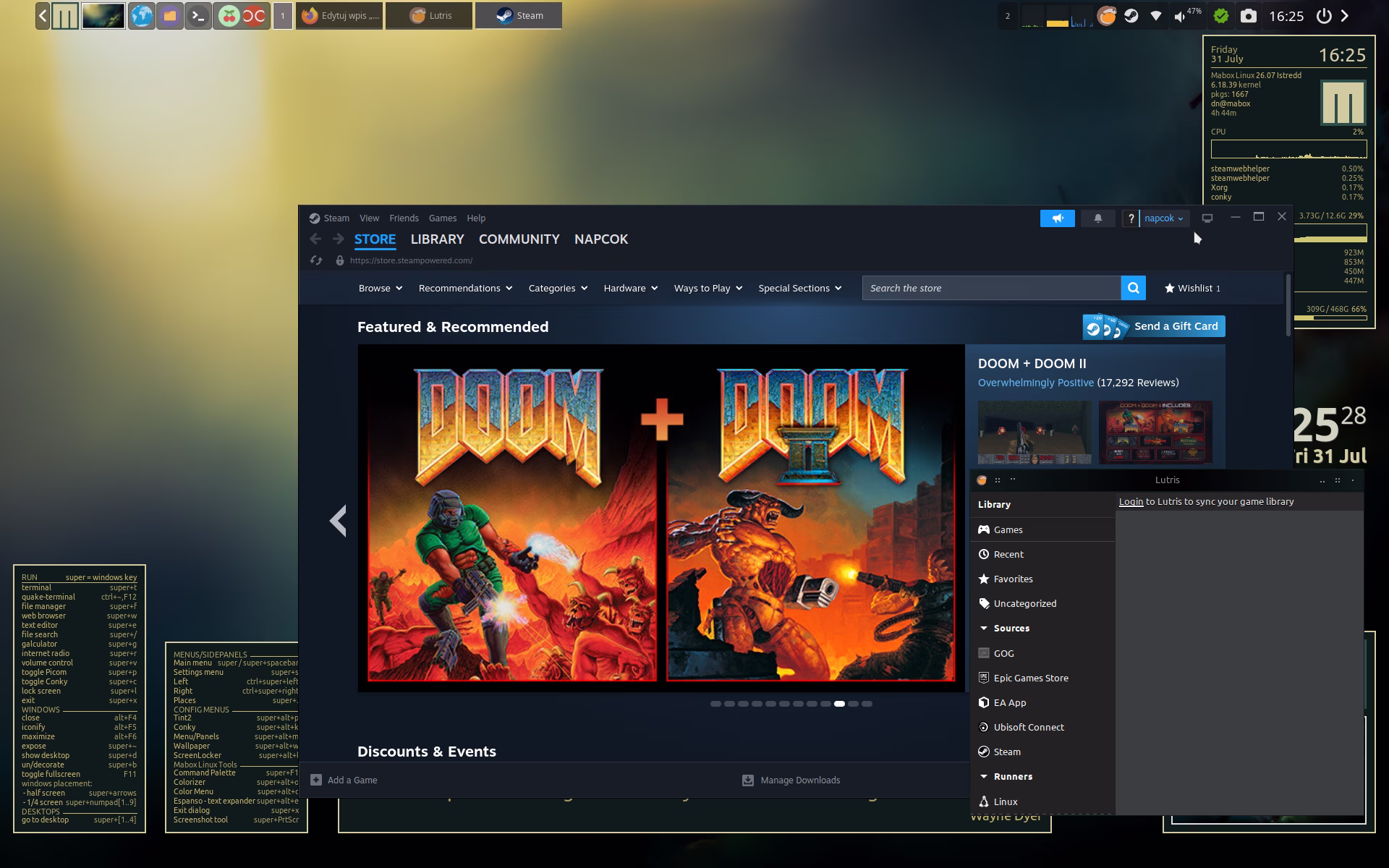Click the Steam store page scrollbar
The width and height of the screenshot is (1389, 868).
pos(1288,305)
